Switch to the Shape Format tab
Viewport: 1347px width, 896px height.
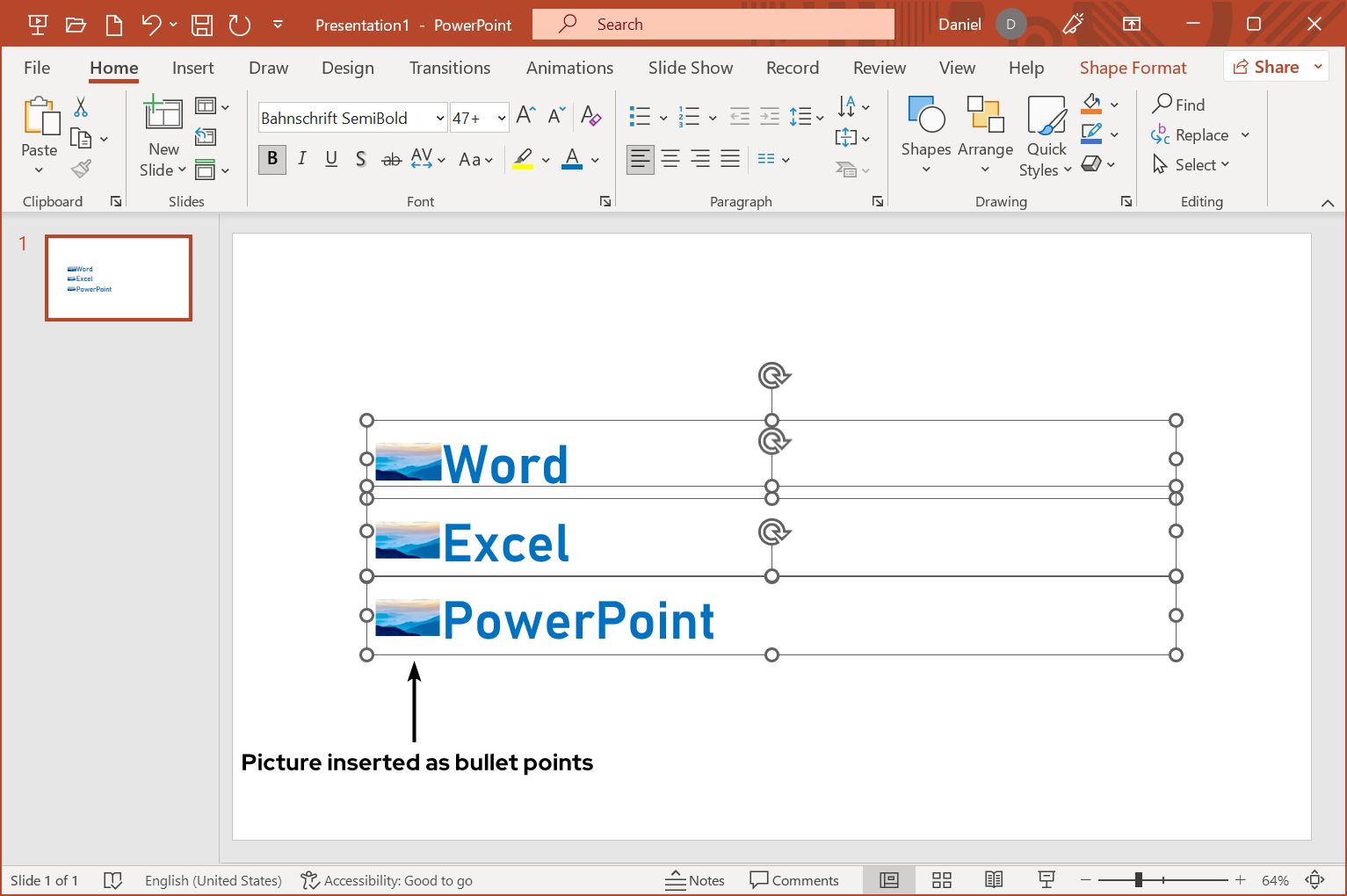[x=1133, y=68]
